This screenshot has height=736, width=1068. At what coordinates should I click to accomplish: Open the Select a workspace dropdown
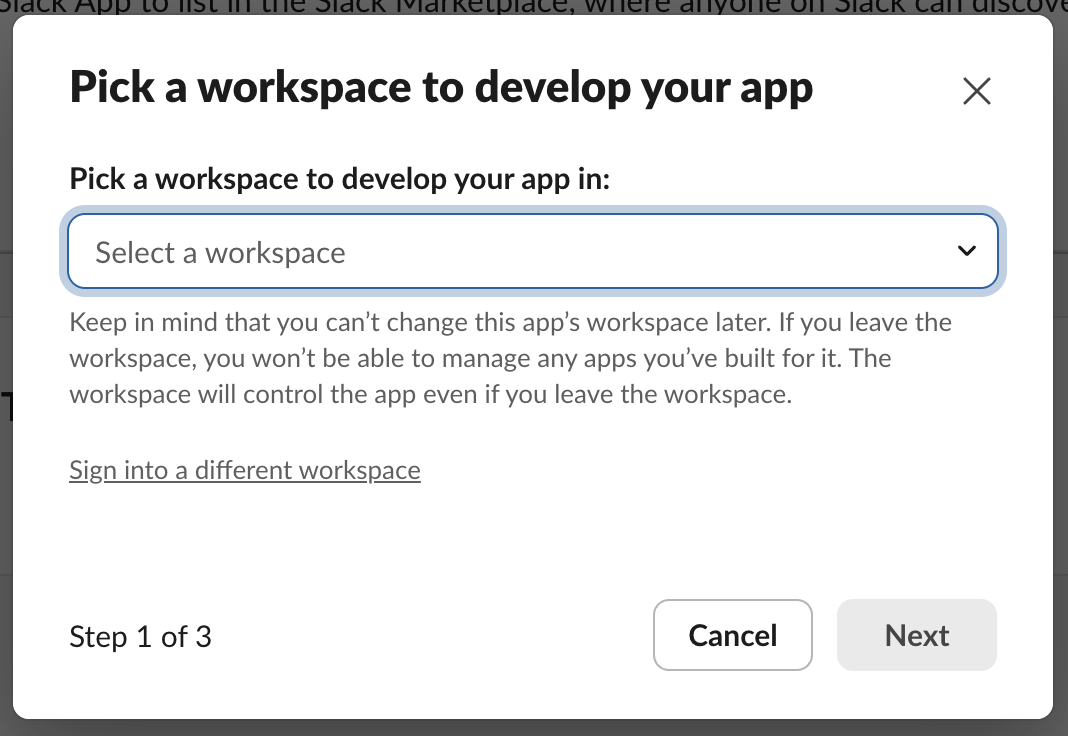pos(533,251)
